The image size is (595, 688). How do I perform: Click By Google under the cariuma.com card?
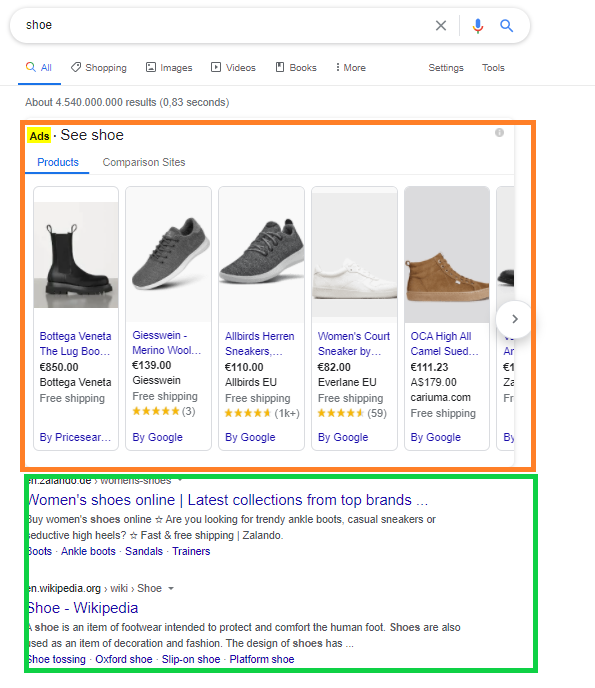coord(436,437)
